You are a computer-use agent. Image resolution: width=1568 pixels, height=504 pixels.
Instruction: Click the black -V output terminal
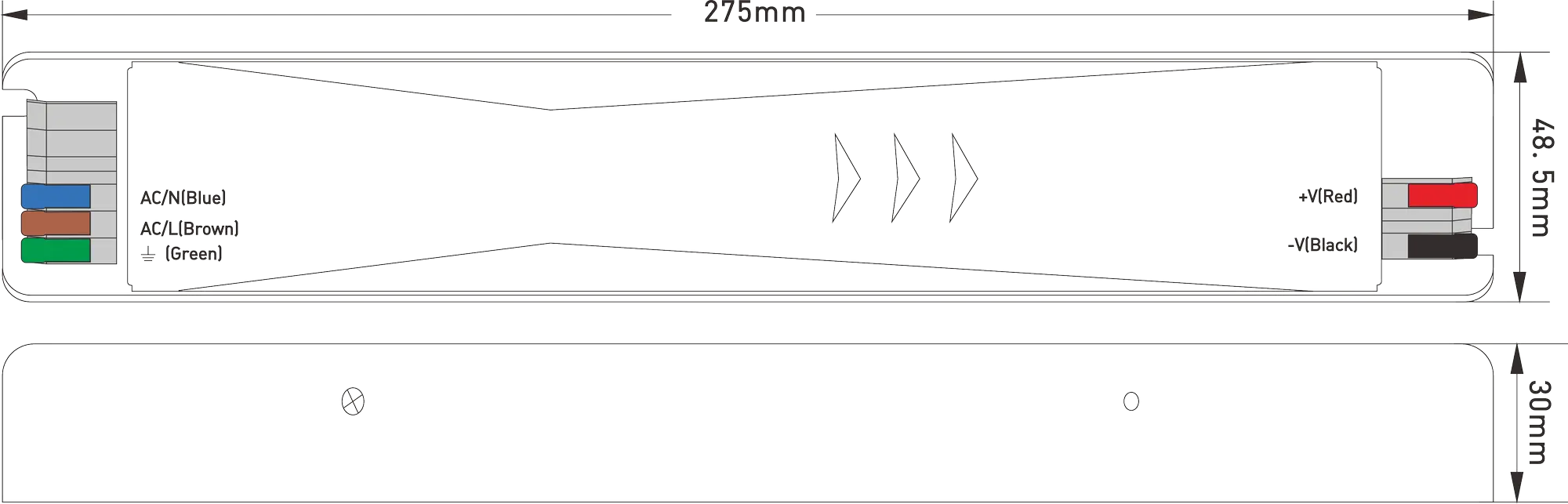tap(1443, 245)
